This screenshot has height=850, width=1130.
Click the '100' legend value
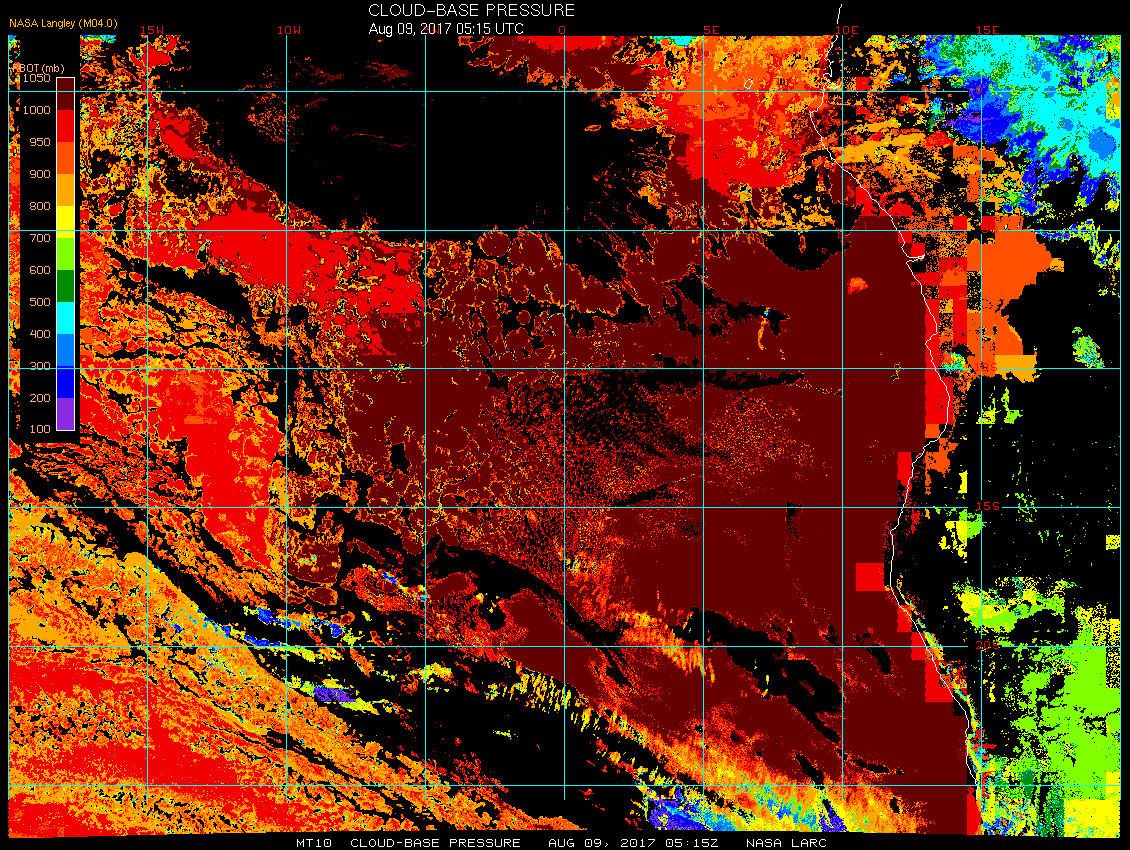point(40,429)
